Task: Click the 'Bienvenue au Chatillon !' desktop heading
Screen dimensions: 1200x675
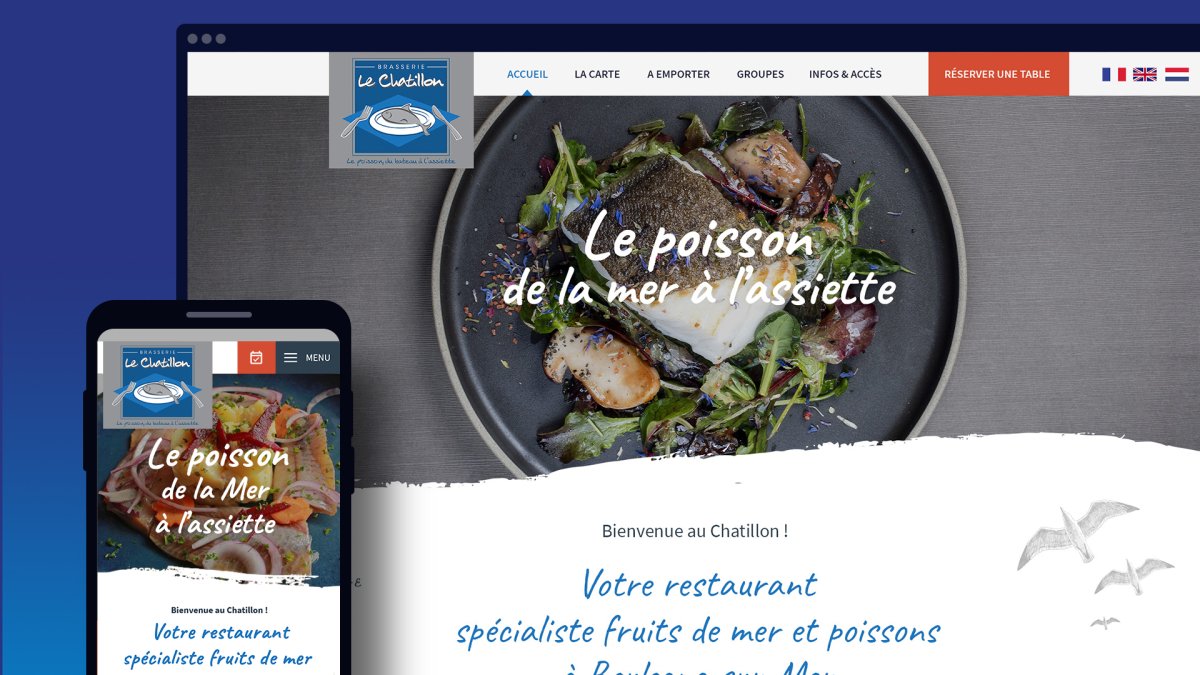Action: (695, 531)
